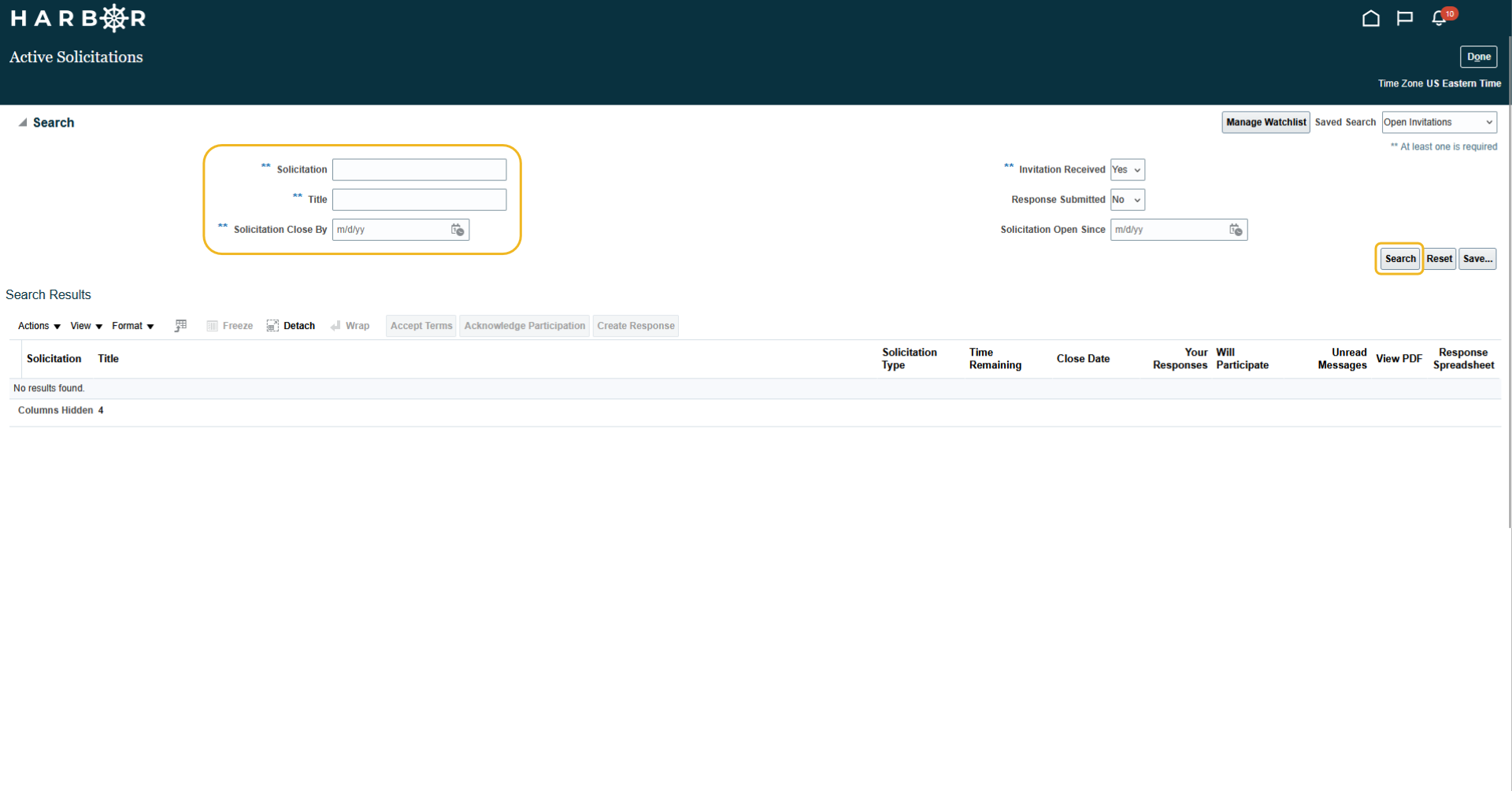Click the Done button

click(x=1478, y=57)
